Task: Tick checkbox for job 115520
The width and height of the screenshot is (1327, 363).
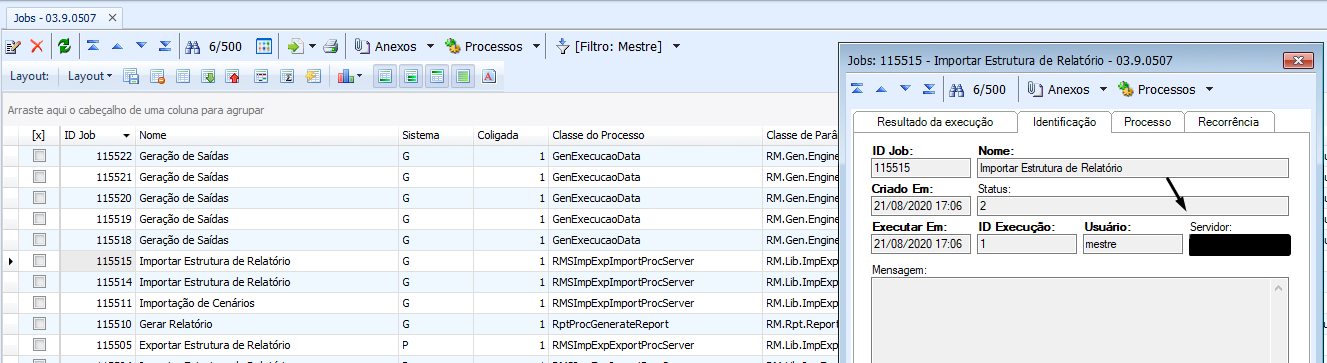Action: 39,198
